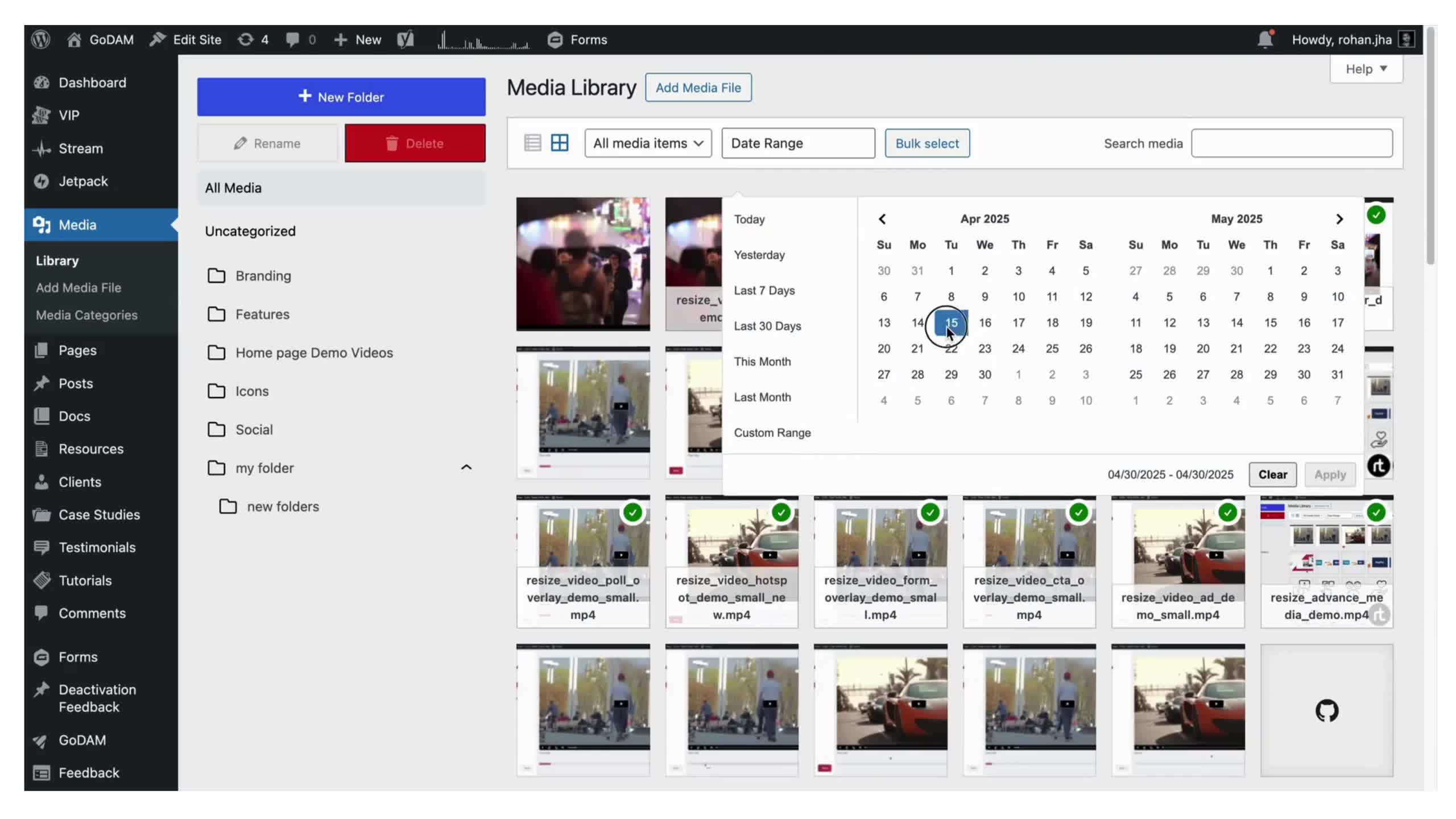Image resolution: width=1456 pixels, height=819 pixels.
Task: Click New in the admin bar
Action: tap(356, 39)
